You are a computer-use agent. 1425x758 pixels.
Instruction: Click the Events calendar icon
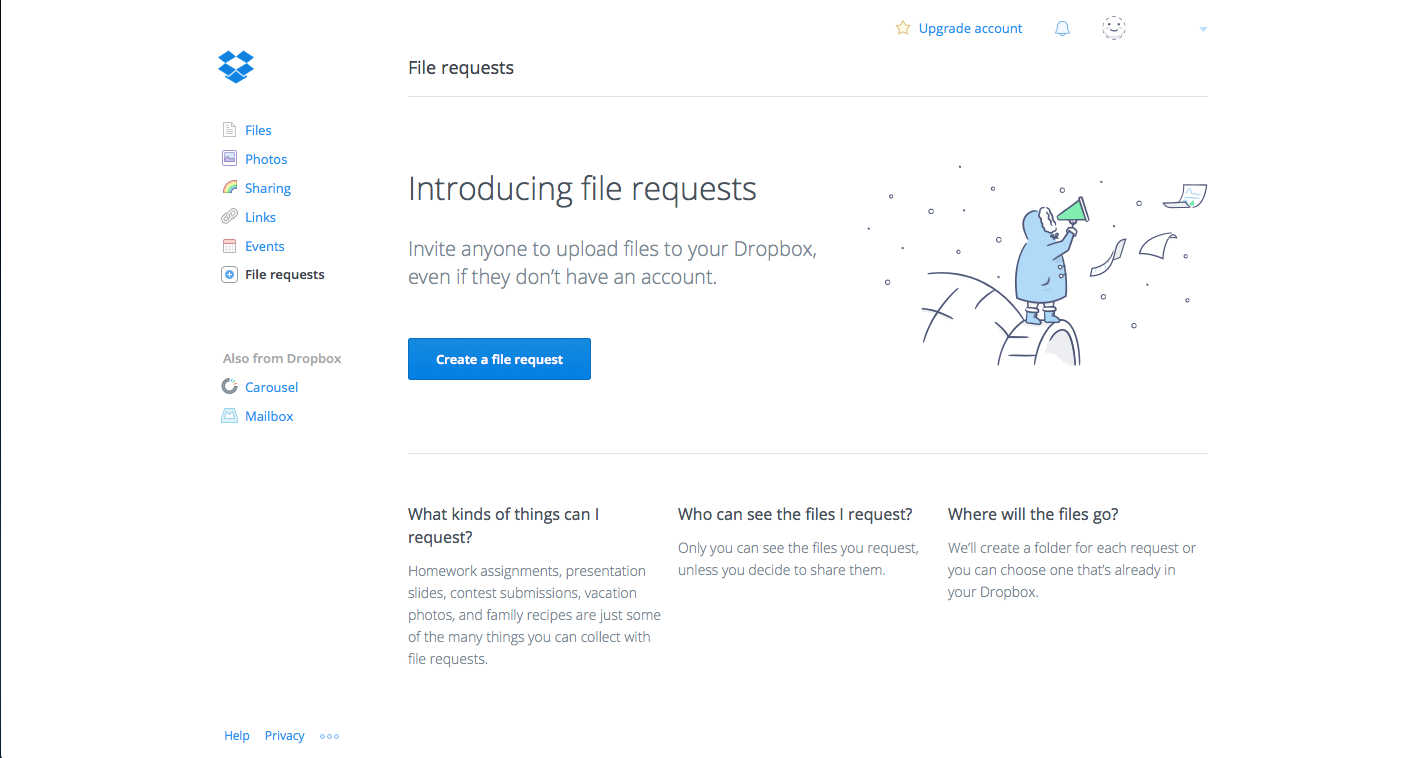pyautogui.click(x=229, y=246)
